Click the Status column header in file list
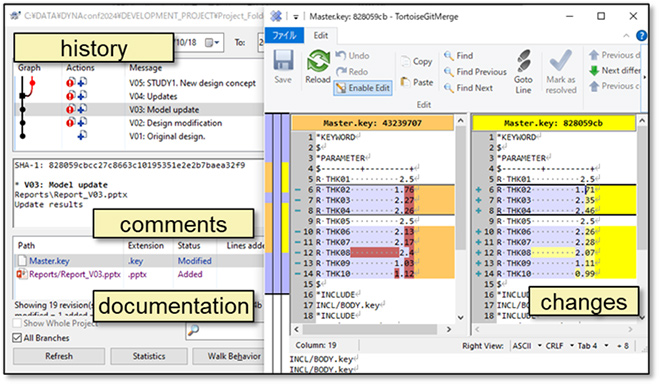The width and height of the screenshot is (660, 385). click(x=189, y=245)
